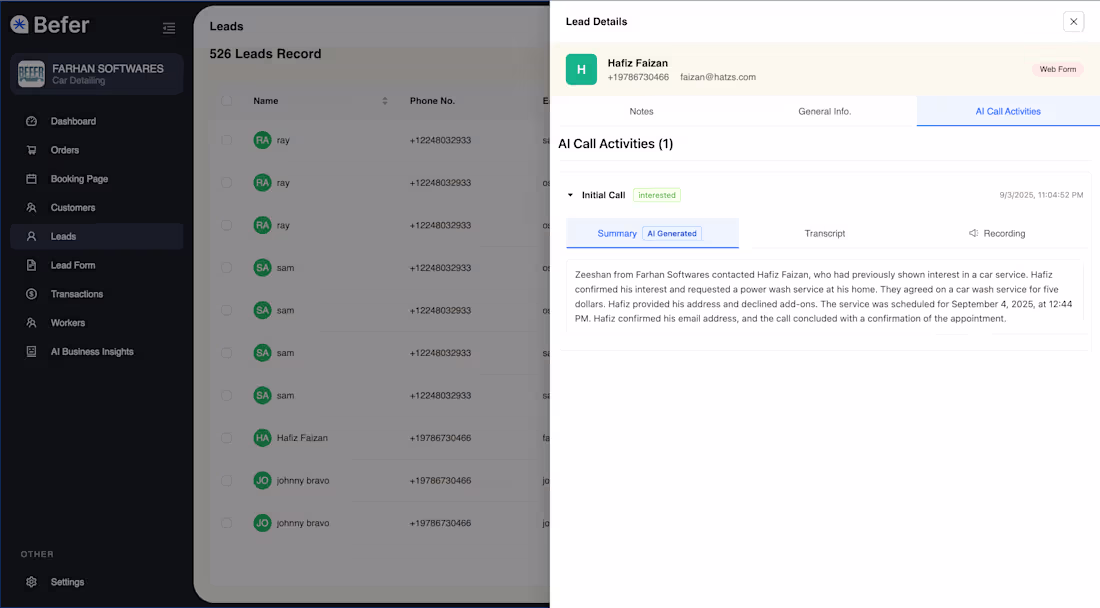Open Customers section in sidebar
This screenshot has height=608, width=1100.
pos(97,208)
